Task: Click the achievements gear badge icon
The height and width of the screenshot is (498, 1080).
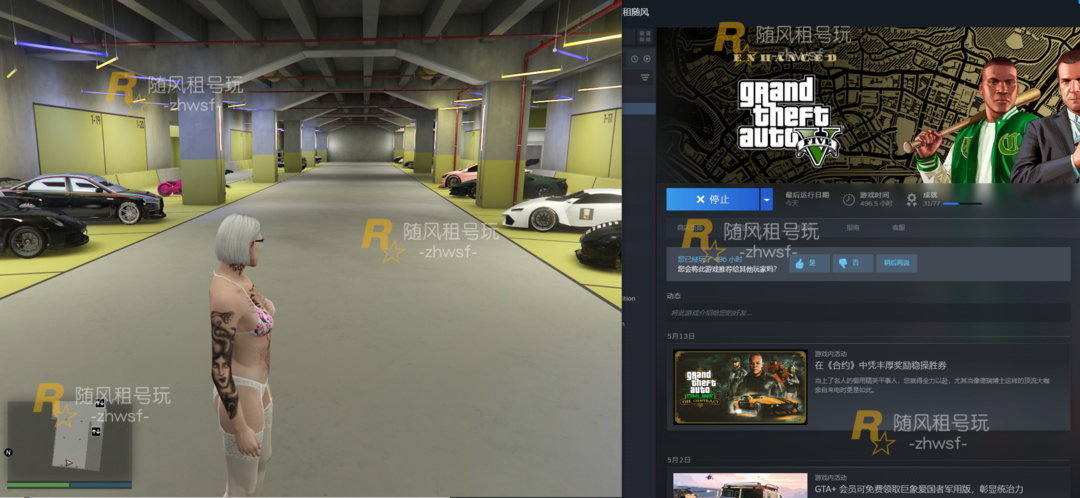Action: point(912,200)
